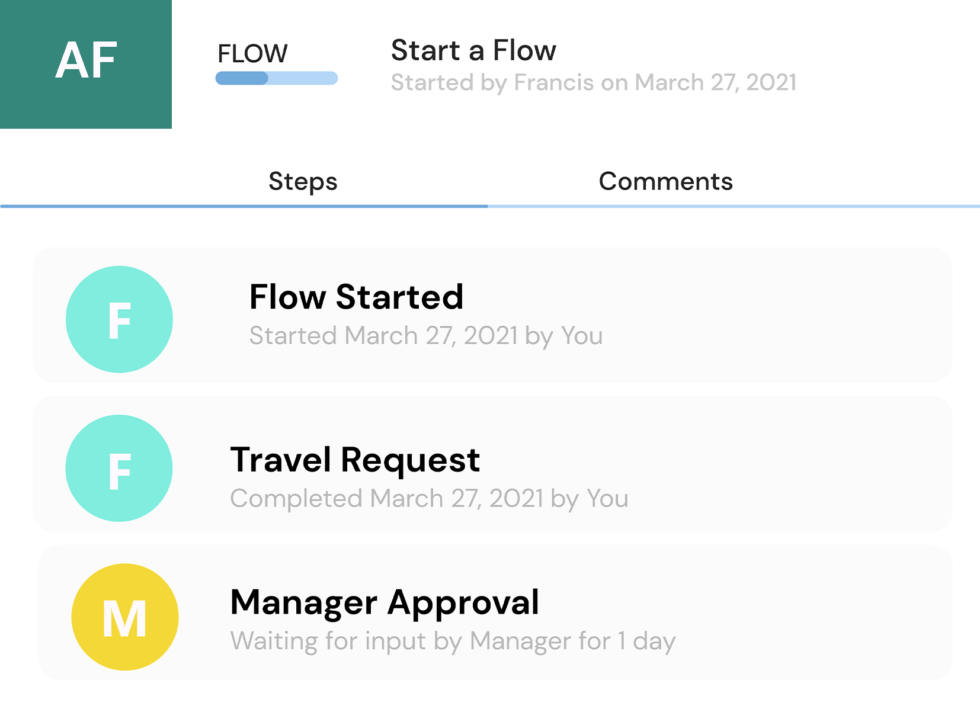
Task: Click the FLOW label above the progress bar
Action: pos(252,55)
